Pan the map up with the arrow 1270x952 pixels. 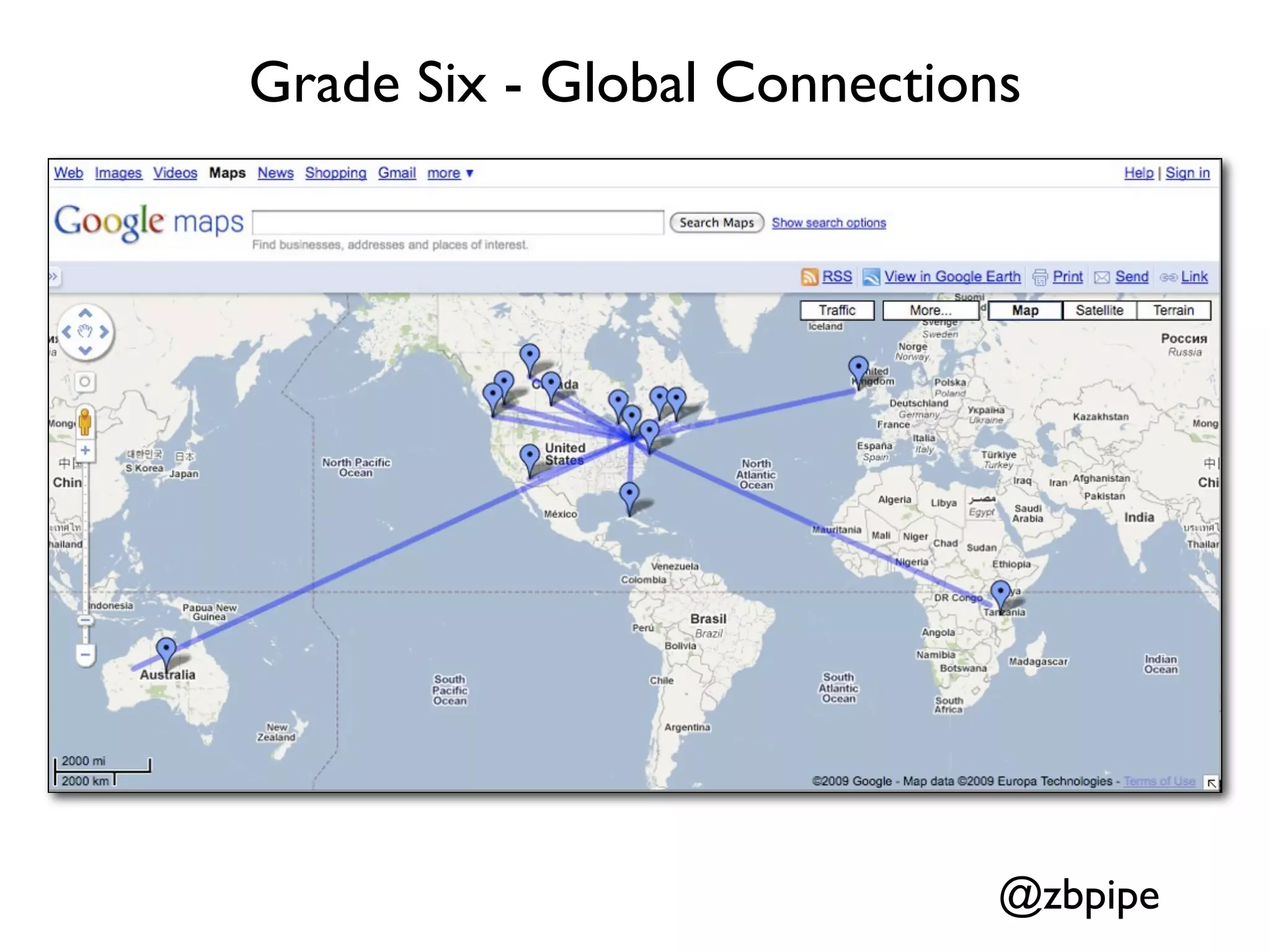pos(86,313)
